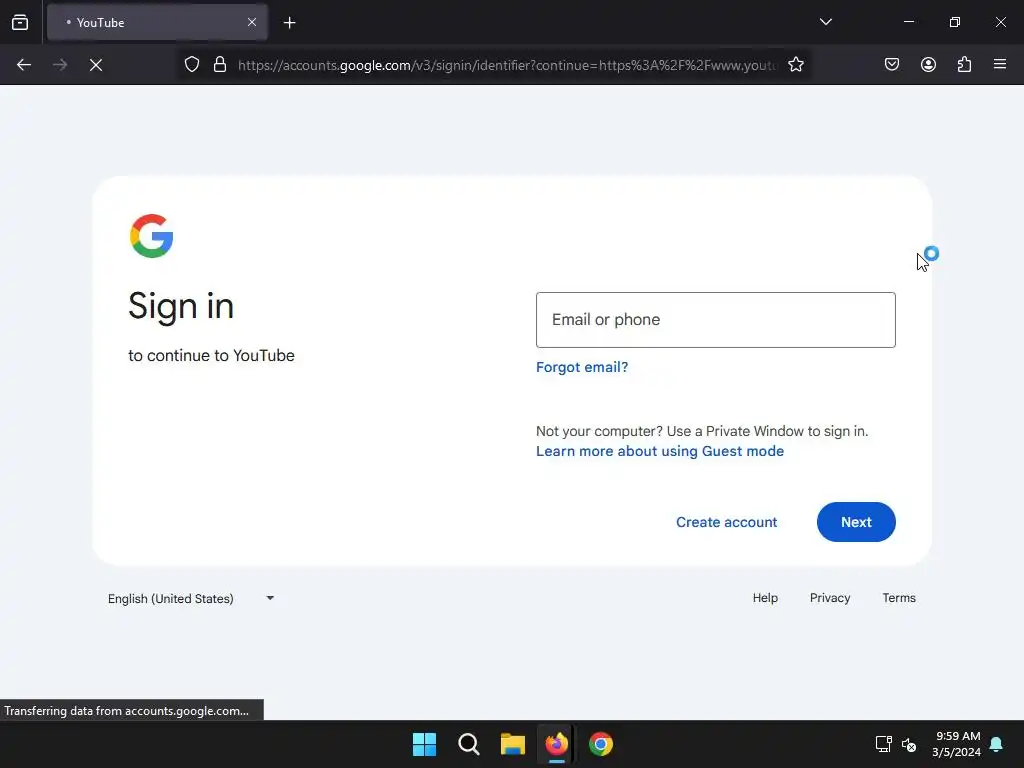The width and height of the screenshot is (1024, 768).
Task: Open Windows Start menu
Action: point(424,744)
